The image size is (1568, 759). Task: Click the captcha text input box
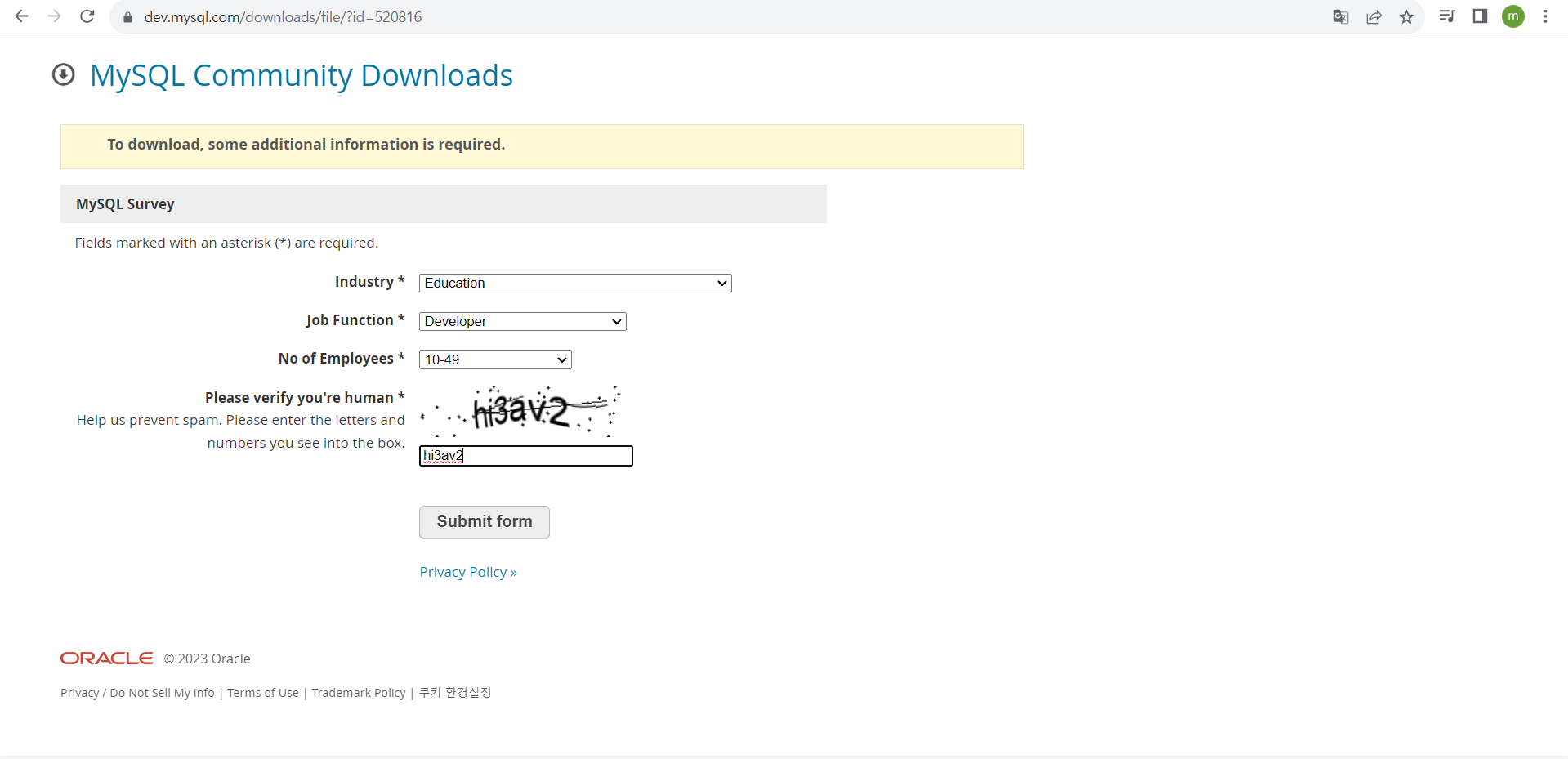pyautogui.click(x=526, y=456)
